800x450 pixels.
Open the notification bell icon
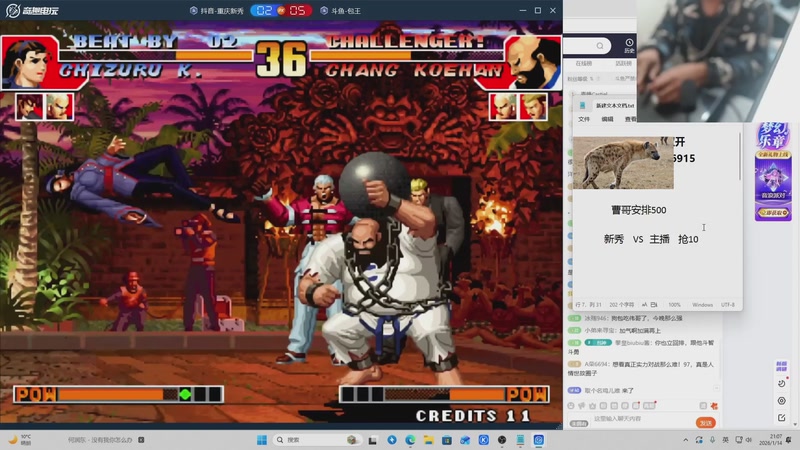pos(789,440)
